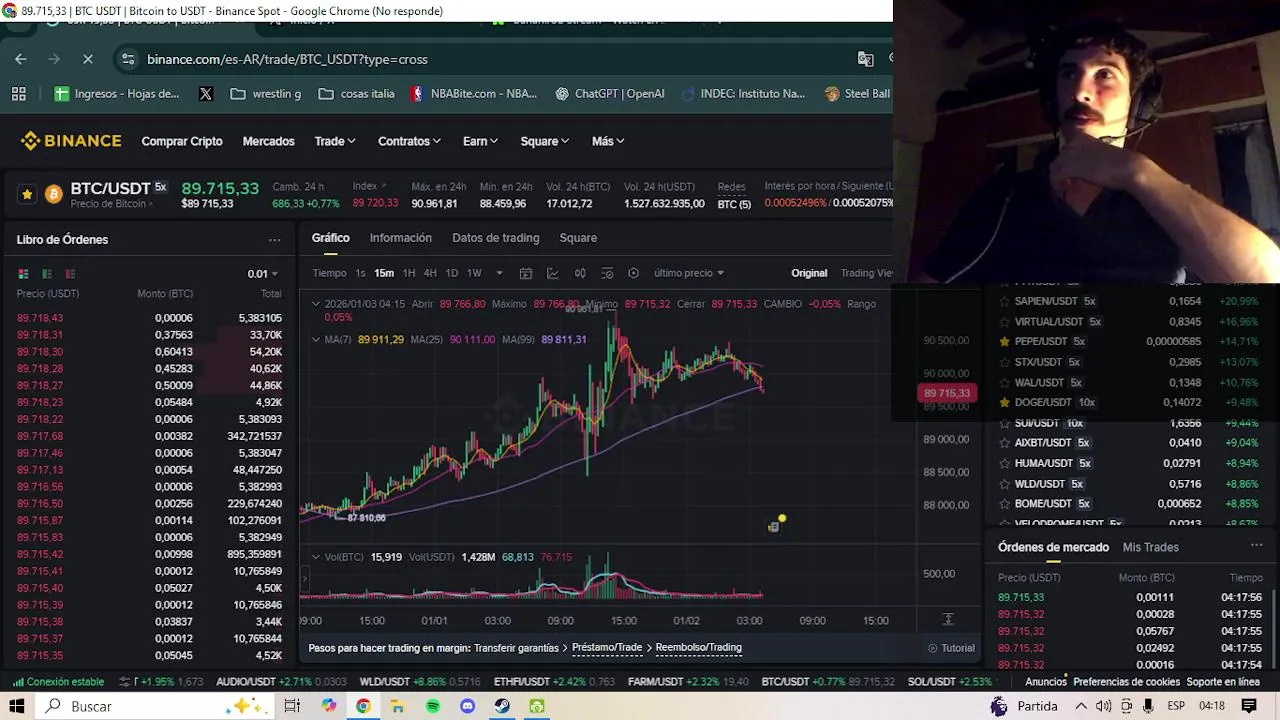Open the Square dropdown in top navigation
The width and height of the screenshot is (1280, 720).
point(544,141)
